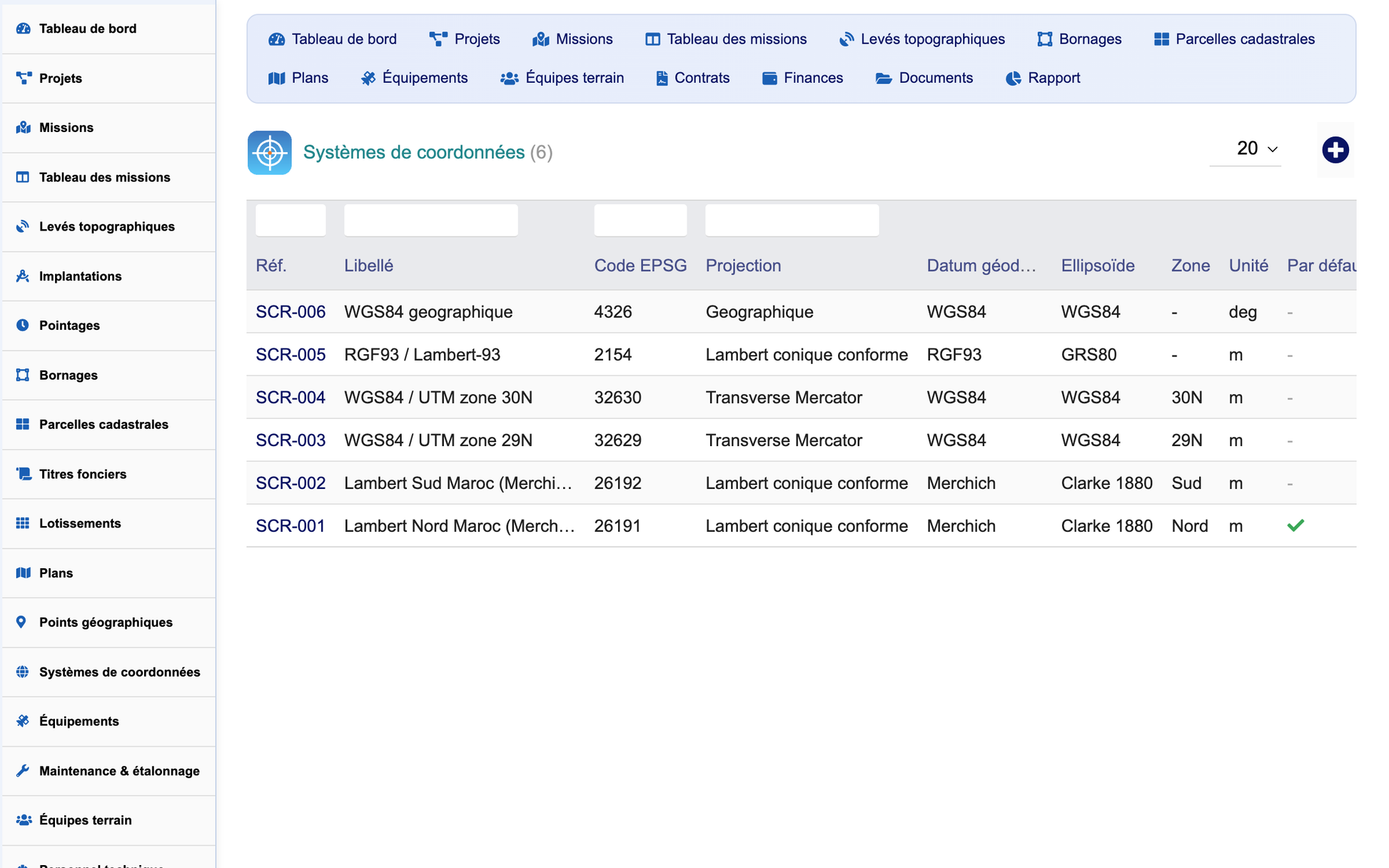Click the Titres fonciers sidebar icon

tap(23, 473)
